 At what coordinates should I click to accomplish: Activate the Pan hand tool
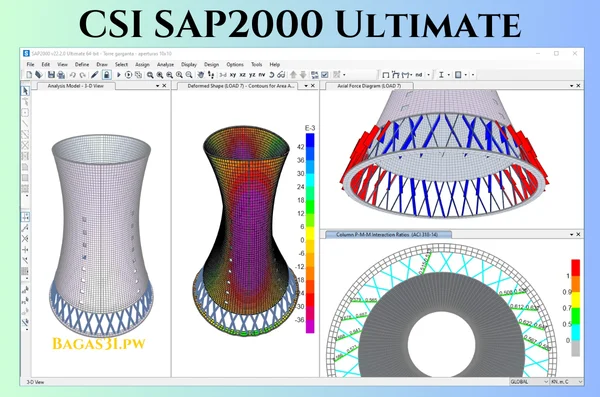[x=201, y=75]
